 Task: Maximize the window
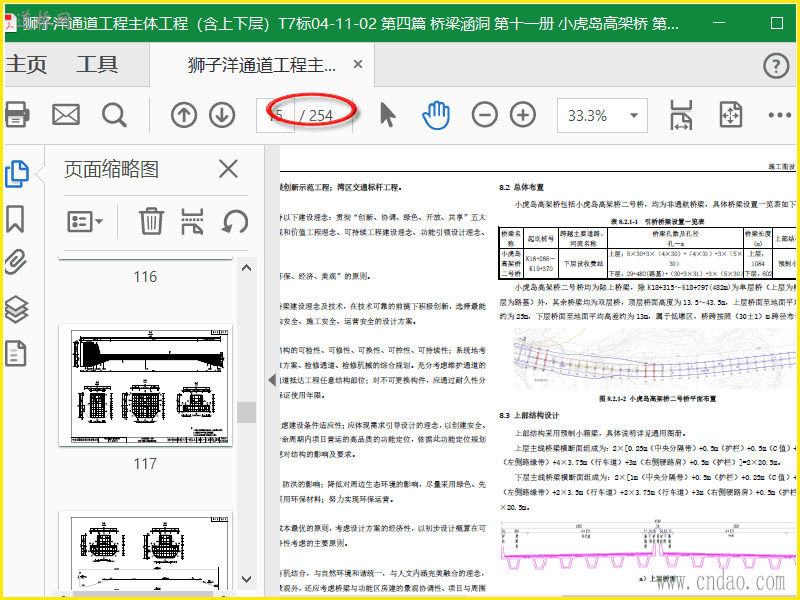[x=777, y=23]
